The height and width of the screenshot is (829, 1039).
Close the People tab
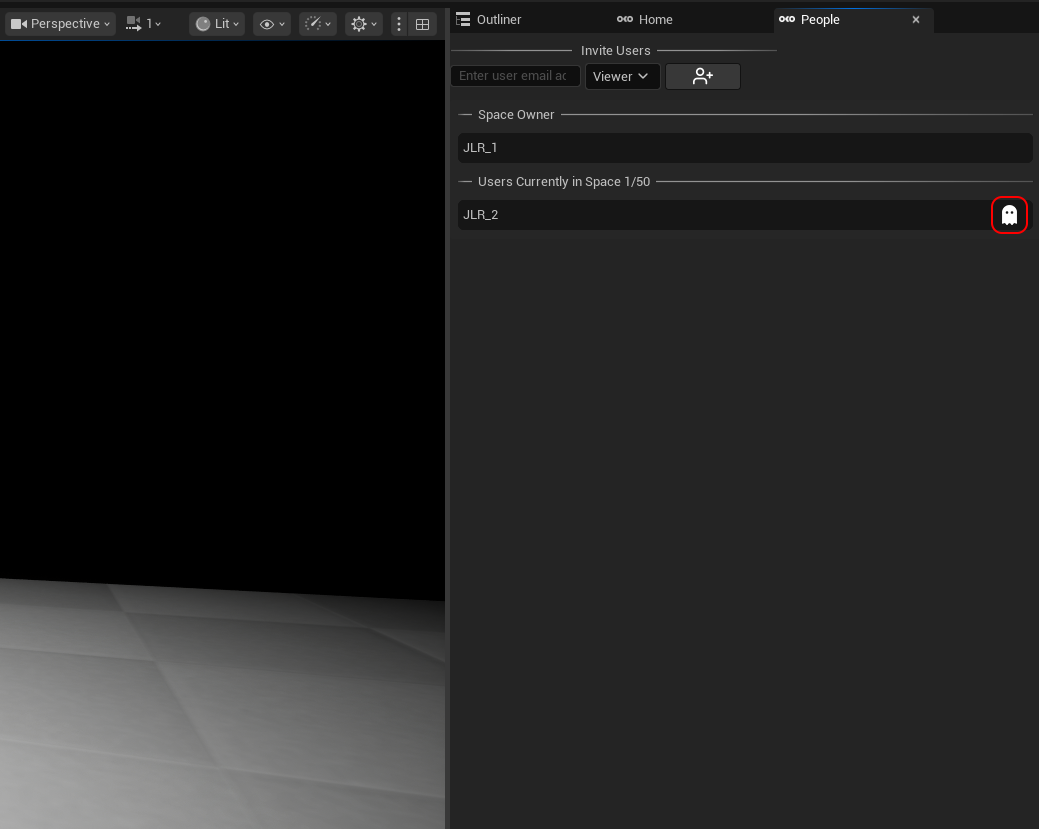pyautogui.click(x=915, y=19)
